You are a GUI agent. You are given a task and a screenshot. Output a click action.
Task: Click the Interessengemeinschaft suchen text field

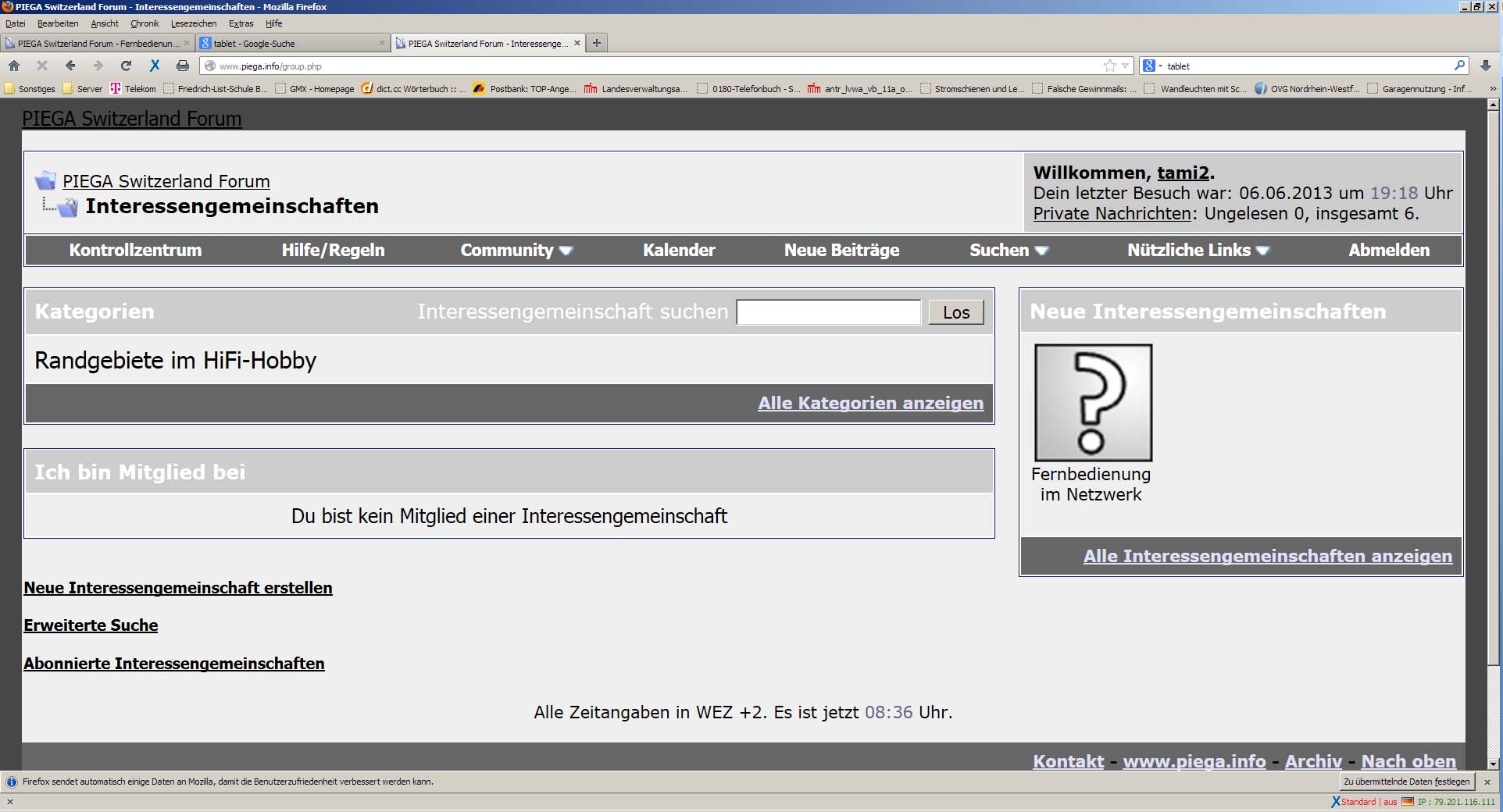pos(828,312)
